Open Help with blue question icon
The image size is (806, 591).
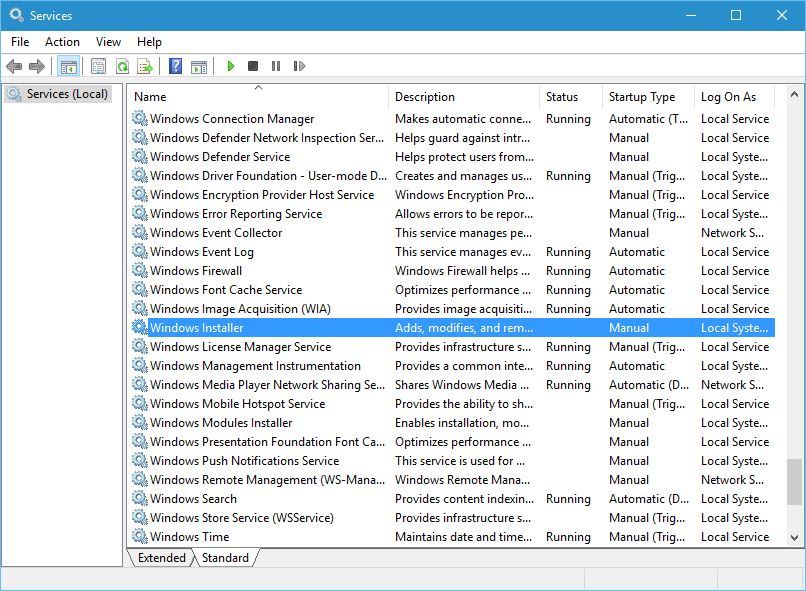pyautogui.click(x=176, y=67)
